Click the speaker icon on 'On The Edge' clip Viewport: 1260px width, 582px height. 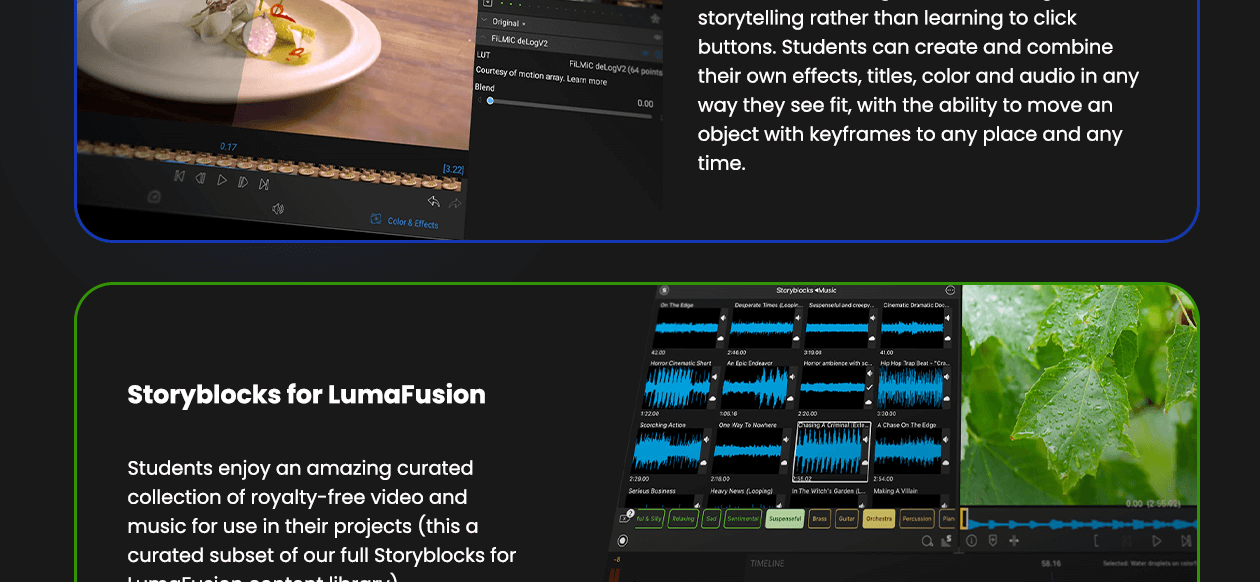point(724,319)
